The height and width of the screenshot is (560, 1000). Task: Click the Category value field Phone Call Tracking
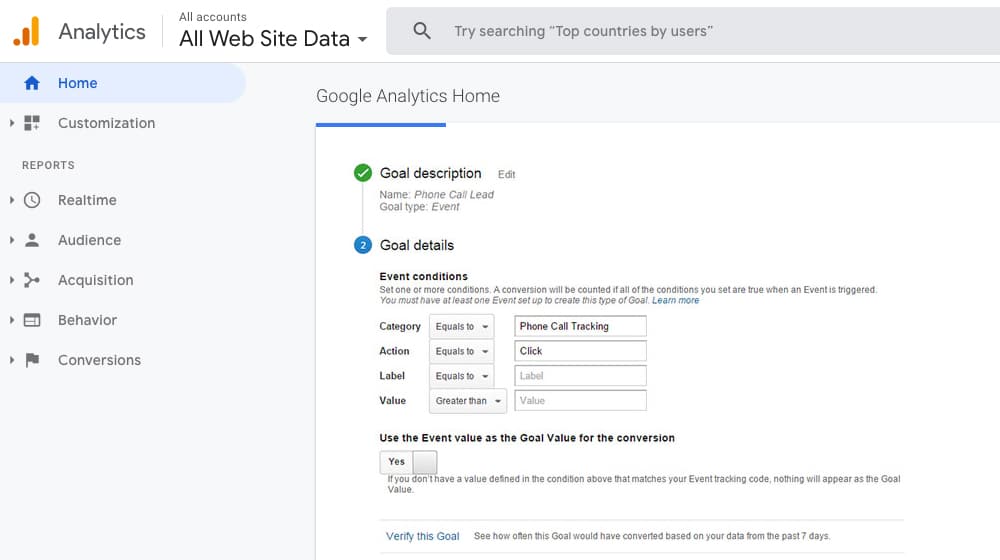[580, 326]
